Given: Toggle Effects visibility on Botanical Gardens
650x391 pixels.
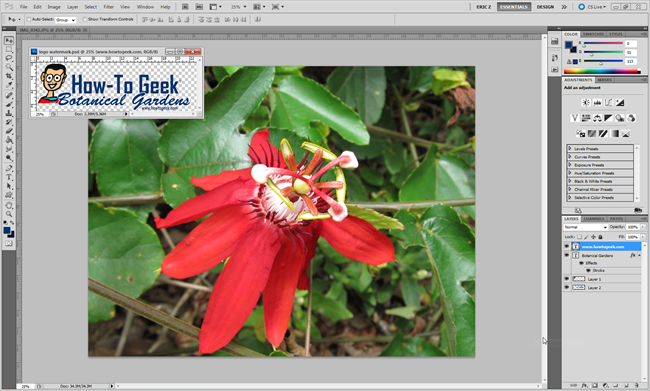Looking at the screenshot, I should pos(581,263).
